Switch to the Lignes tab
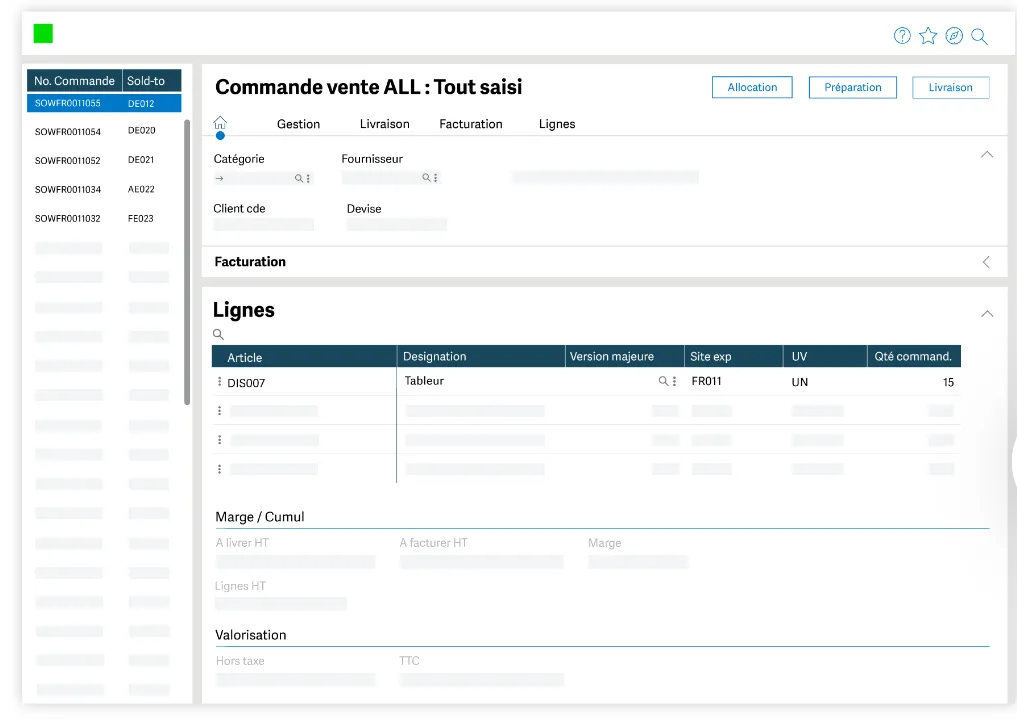1017x719 pixels. click(557, 124)
